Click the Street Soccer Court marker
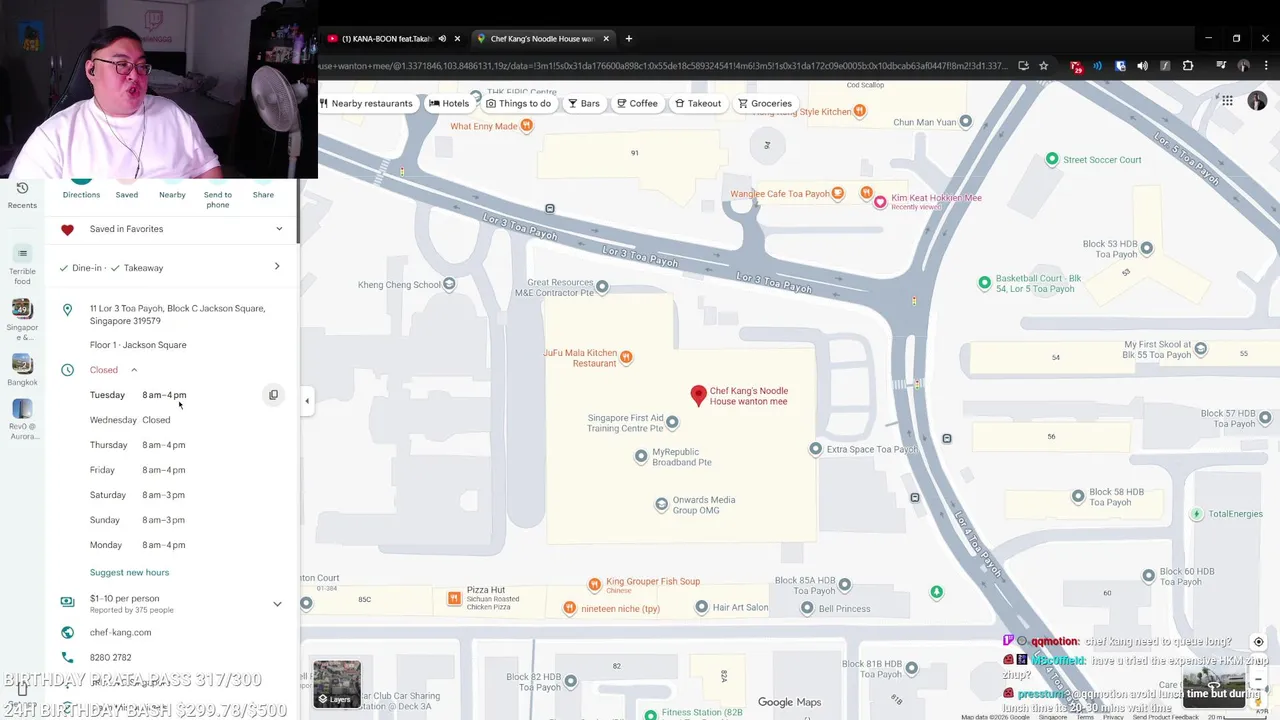The image size is (1280, 720). [1052, 159]
